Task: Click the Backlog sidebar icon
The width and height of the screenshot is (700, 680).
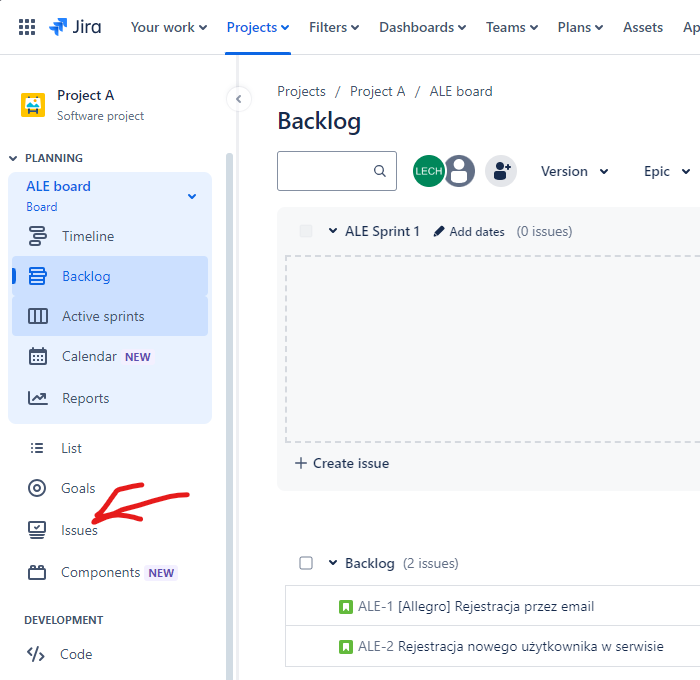Action: (x=38, y=276)
